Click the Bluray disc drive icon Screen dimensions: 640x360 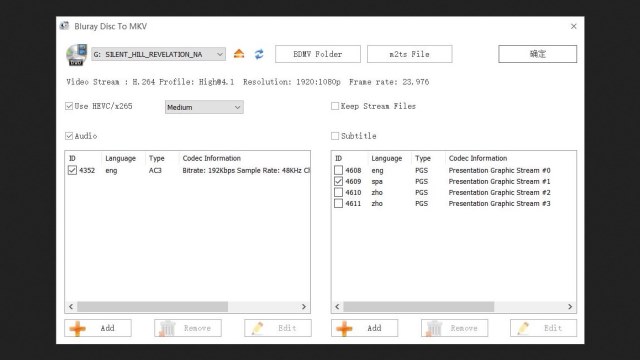76,55
